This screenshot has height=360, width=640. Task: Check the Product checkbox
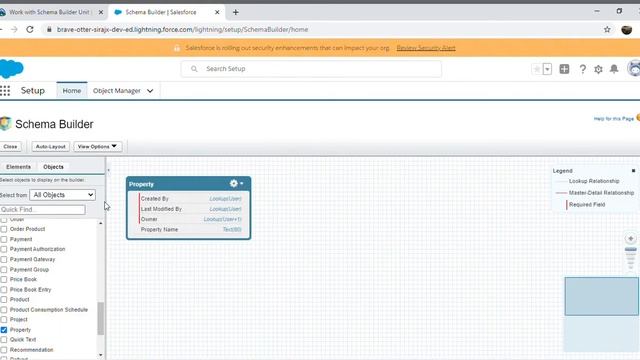[x=4, y=299]
